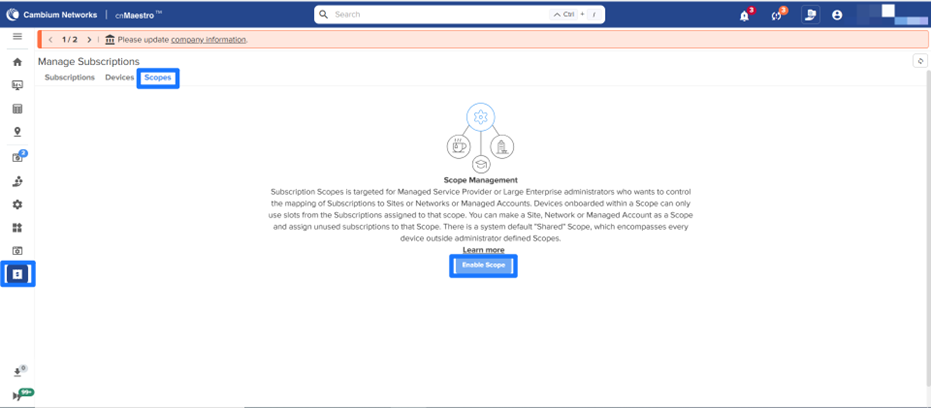
Task: Open the map location pin sidebar icon
Action: tap(17, 132)
